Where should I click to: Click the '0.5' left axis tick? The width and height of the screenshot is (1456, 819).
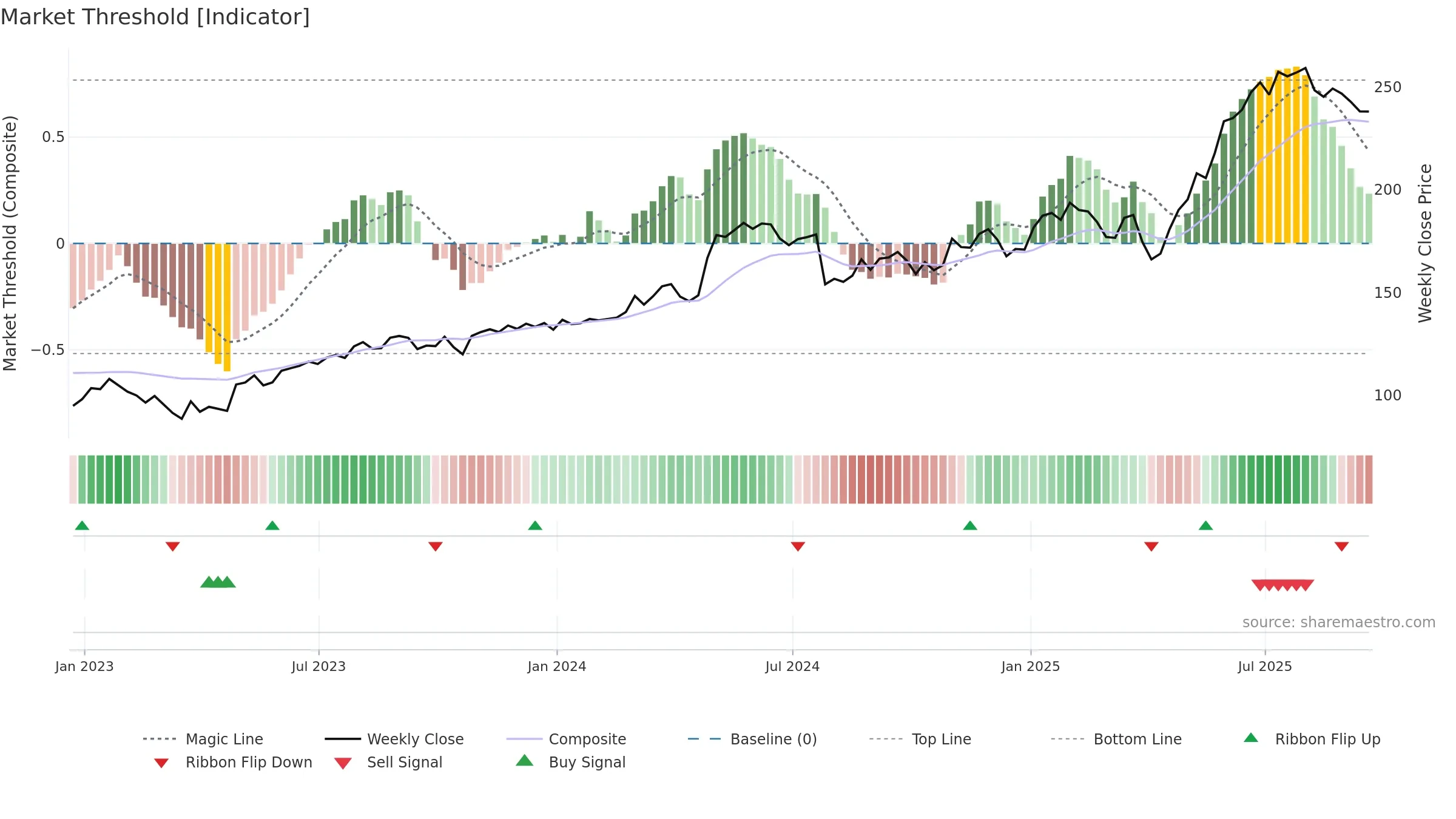53,137
